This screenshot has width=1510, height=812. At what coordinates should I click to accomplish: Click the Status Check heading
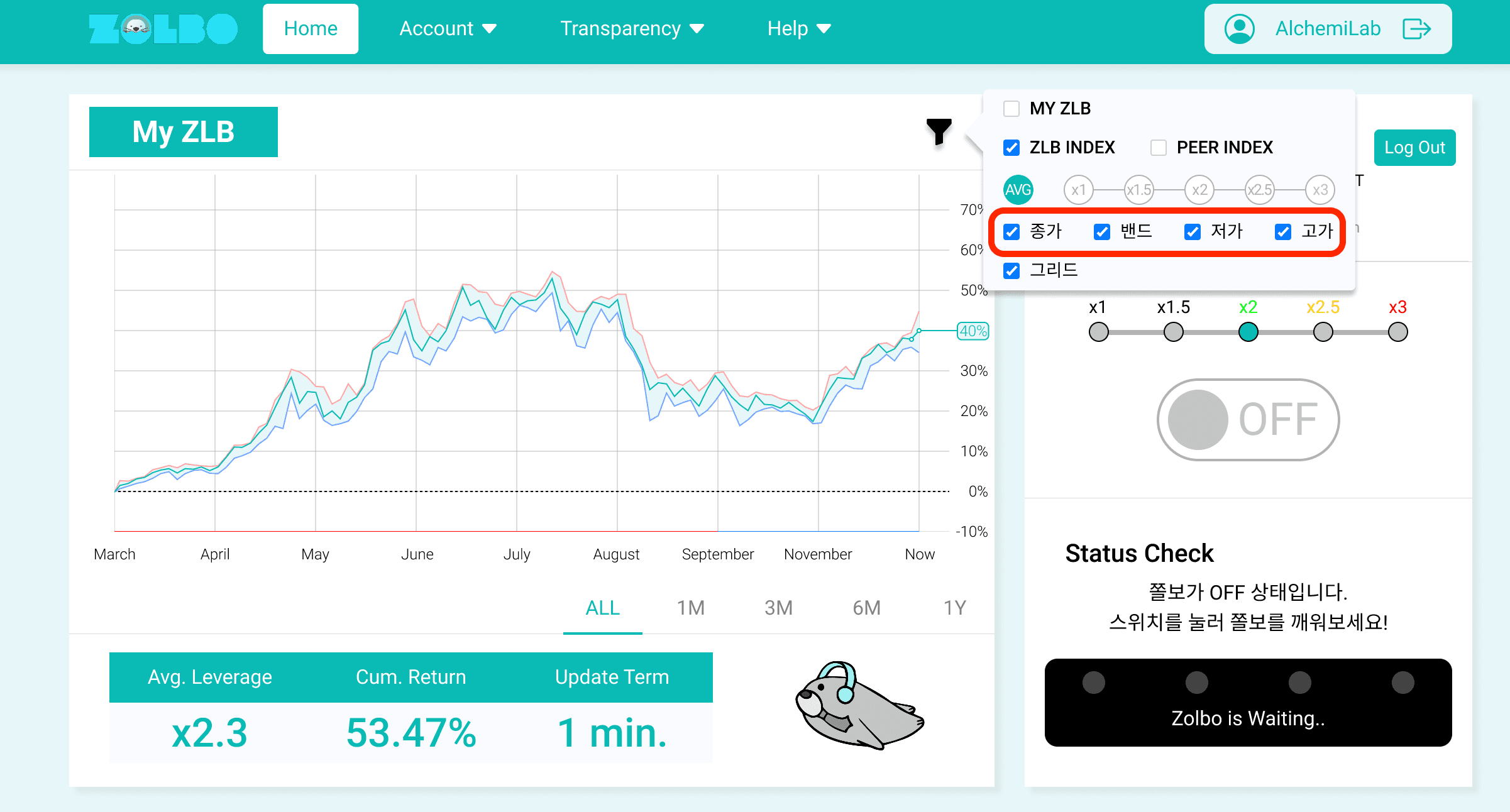(1139, 554)
